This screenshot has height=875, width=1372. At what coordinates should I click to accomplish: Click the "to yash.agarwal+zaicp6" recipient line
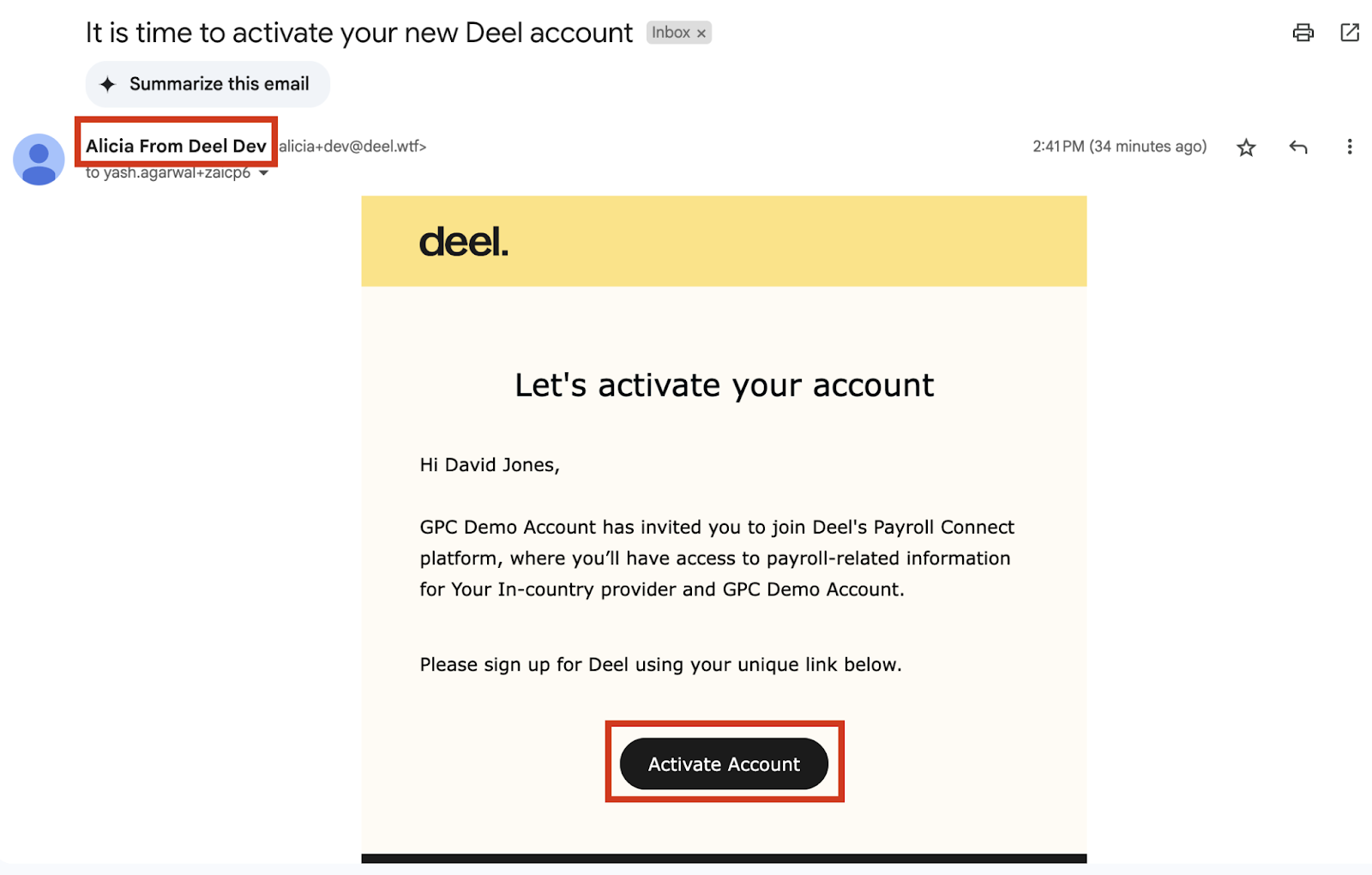168,173
